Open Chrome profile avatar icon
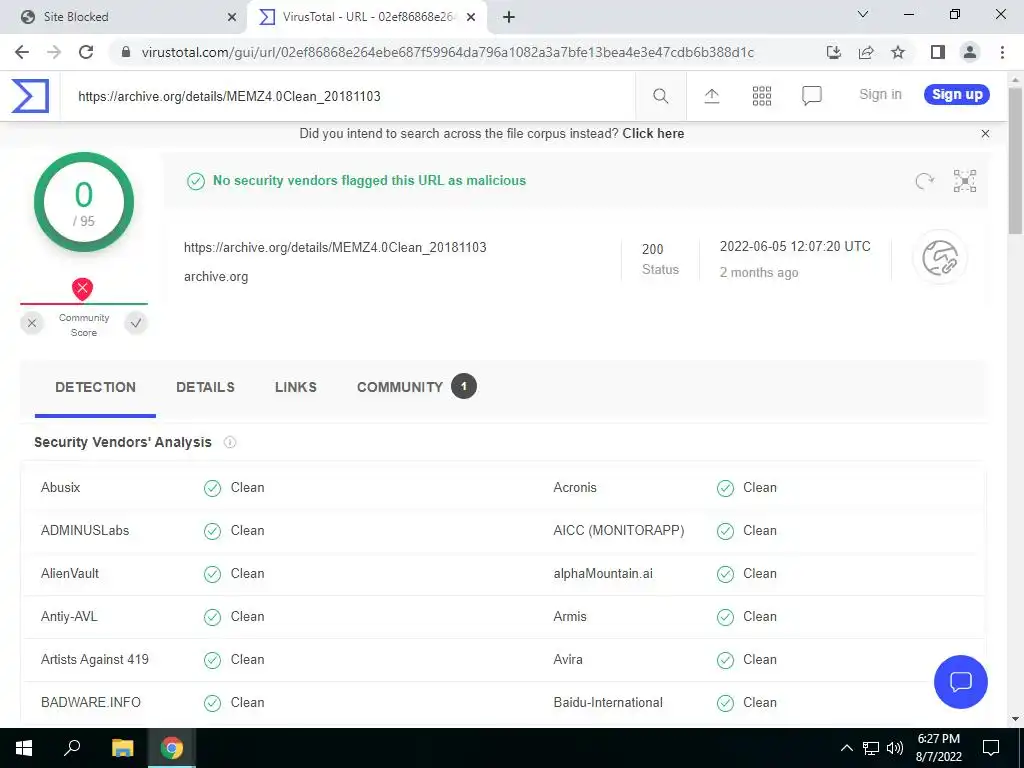Viewport: 1024px width, 768px height. click(x=970, y=52)
